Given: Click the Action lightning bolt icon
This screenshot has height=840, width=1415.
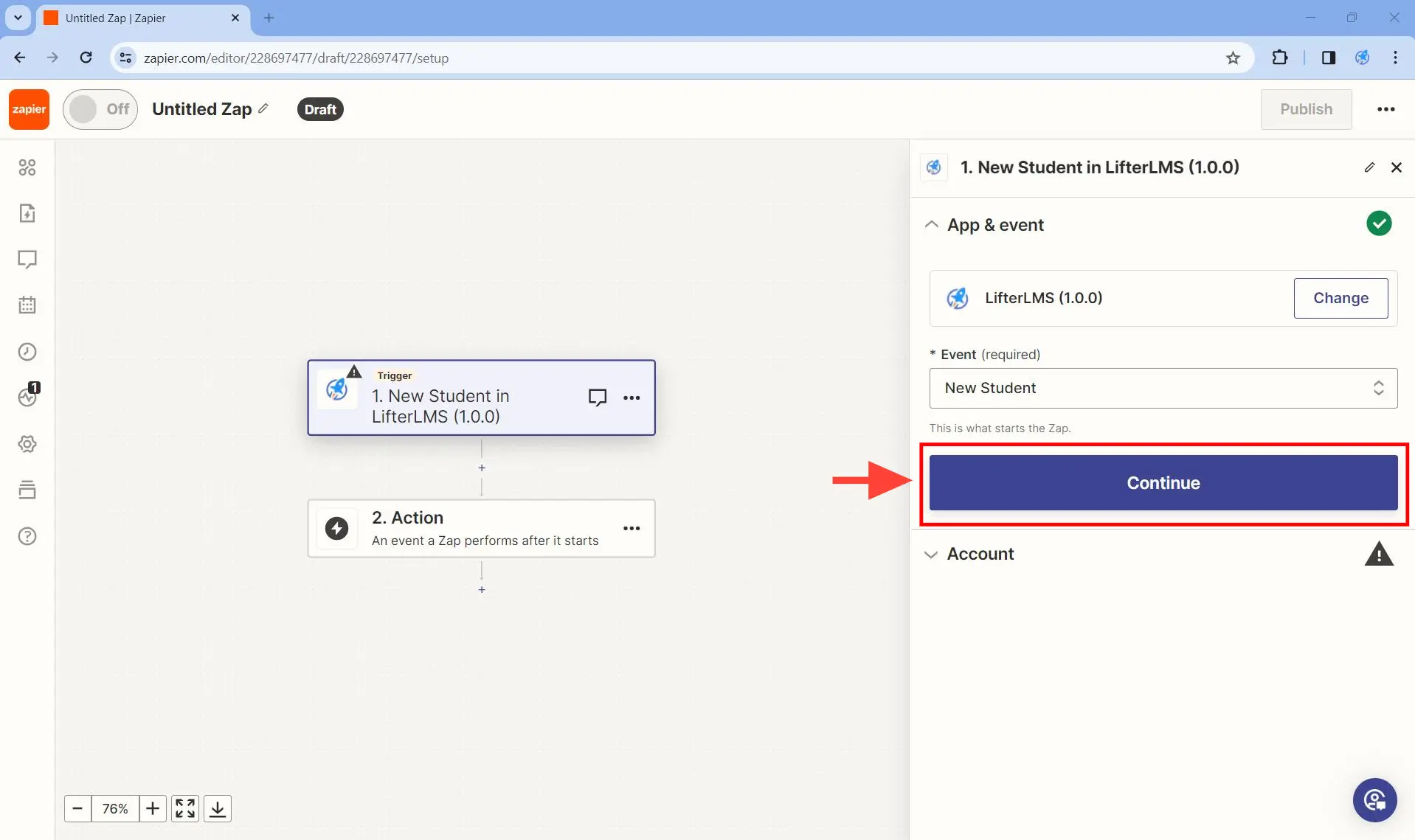Looking at the screenshot, I should point(337,528).
